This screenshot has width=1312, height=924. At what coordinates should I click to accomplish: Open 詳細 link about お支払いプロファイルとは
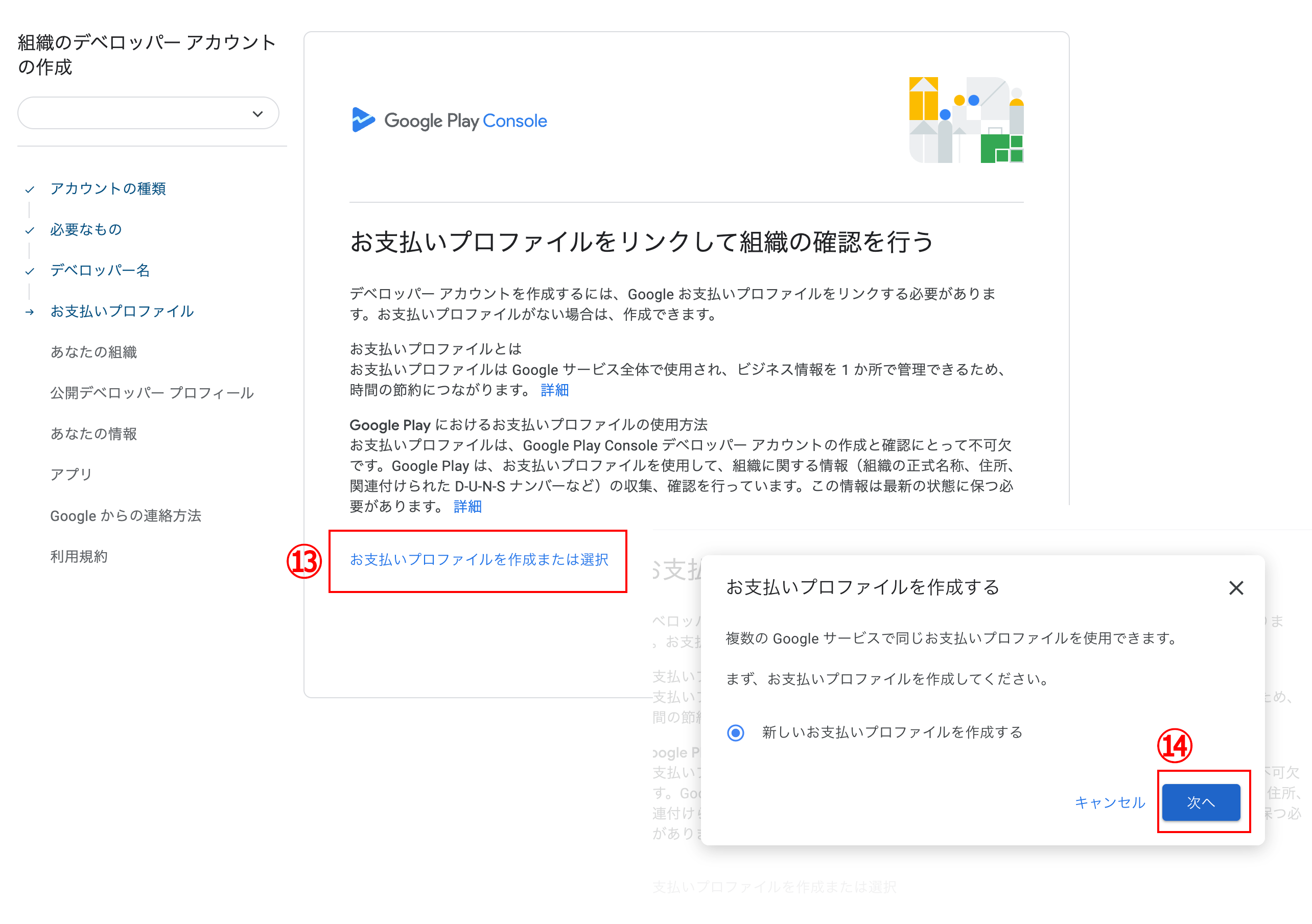[555, 390]
